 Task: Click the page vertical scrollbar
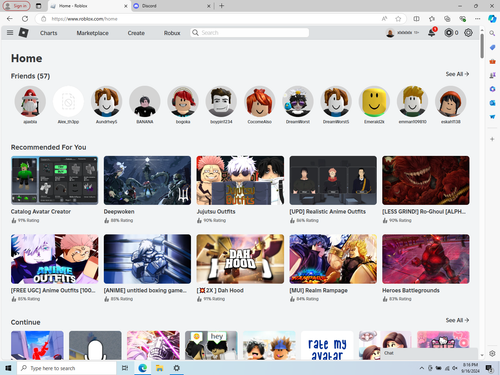(x=482, y=46)
